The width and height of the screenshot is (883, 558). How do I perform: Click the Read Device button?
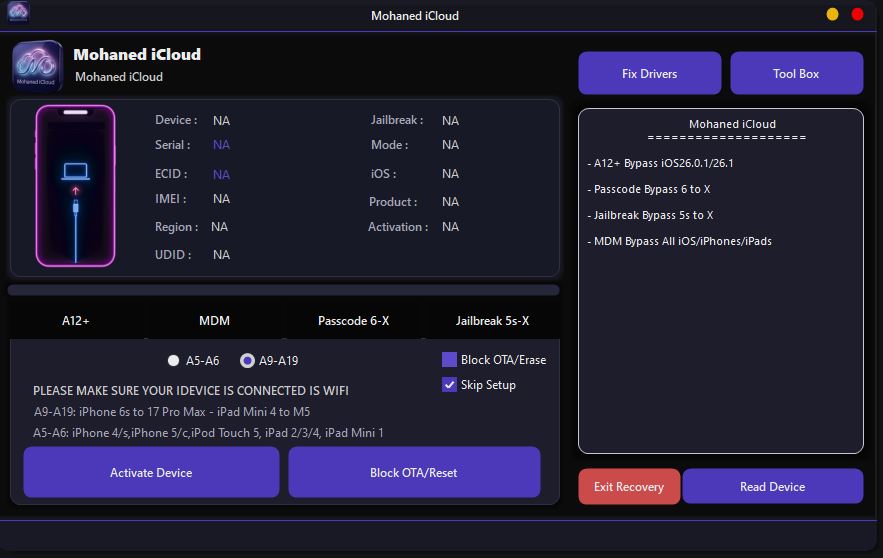coord(773,486)
